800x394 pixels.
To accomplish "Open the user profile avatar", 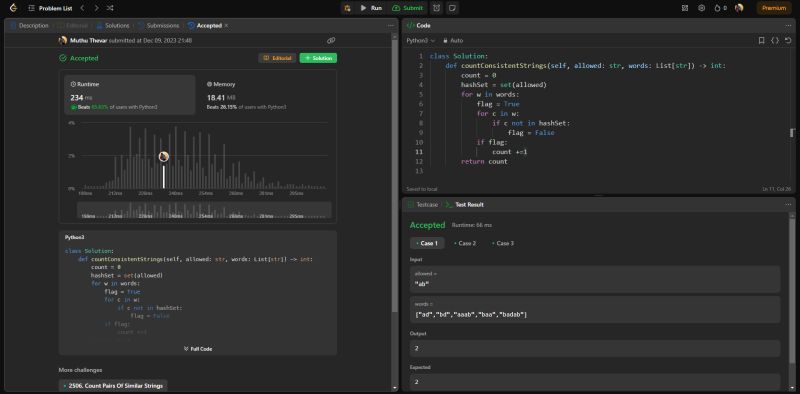I will (x=739, y=8).
